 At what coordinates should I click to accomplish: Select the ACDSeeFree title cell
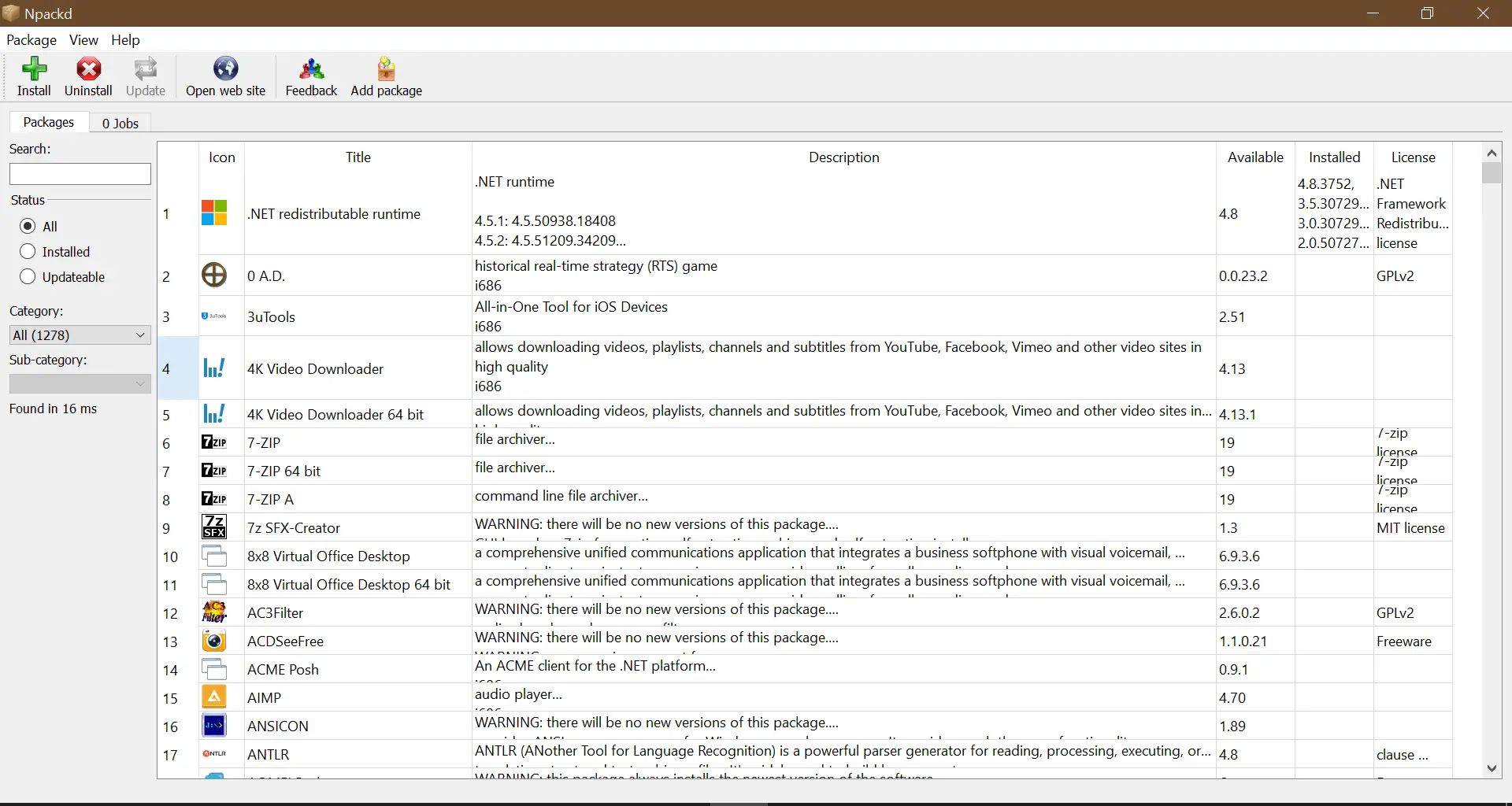tap(358, 641)
